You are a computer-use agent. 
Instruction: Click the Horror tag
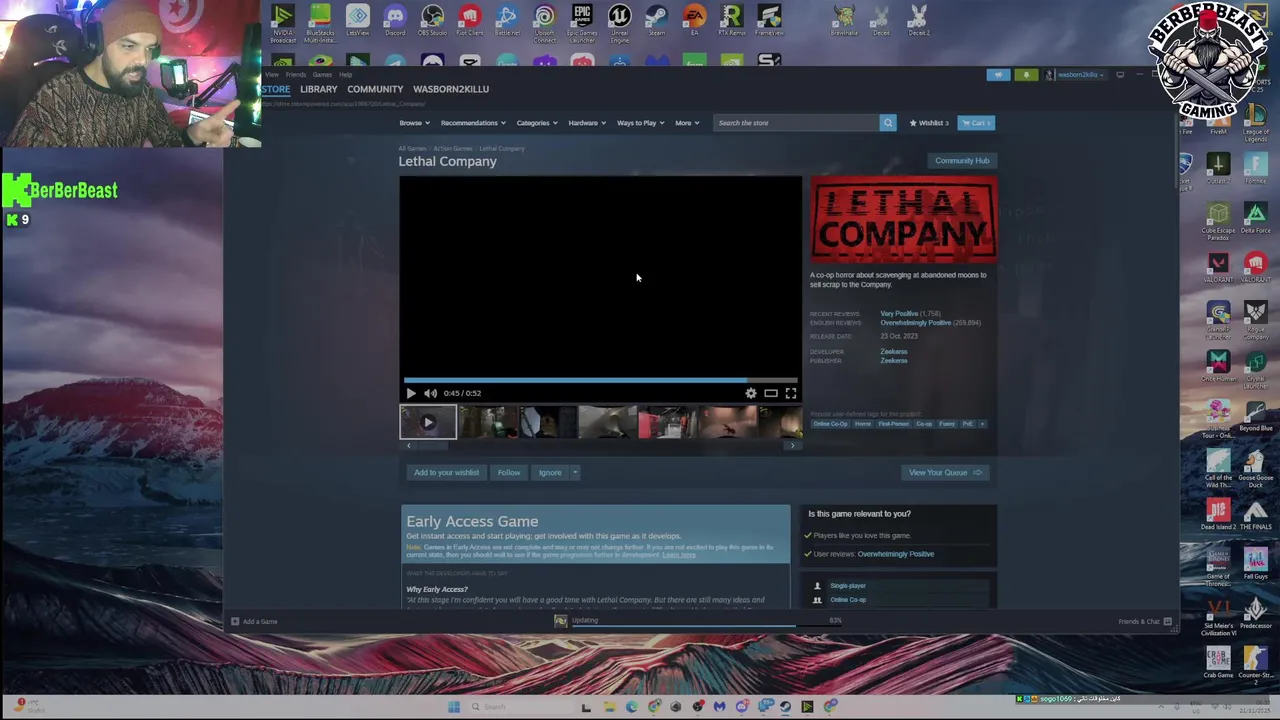pos(862,424)
